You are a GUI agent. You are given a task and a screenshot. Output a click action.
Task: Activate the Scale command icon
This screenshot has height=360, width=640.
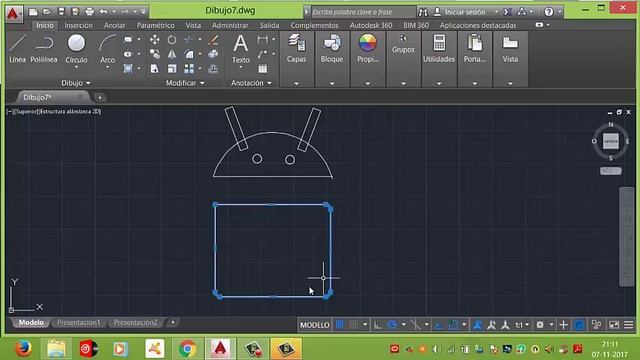172,69
